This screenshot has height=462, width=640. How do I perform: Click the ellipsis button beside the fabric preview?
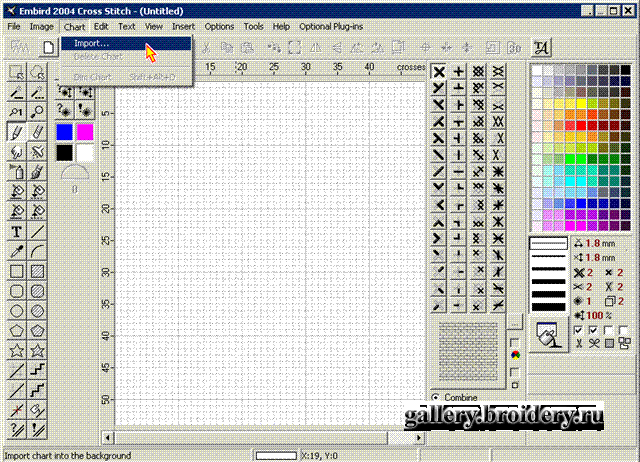514,322
